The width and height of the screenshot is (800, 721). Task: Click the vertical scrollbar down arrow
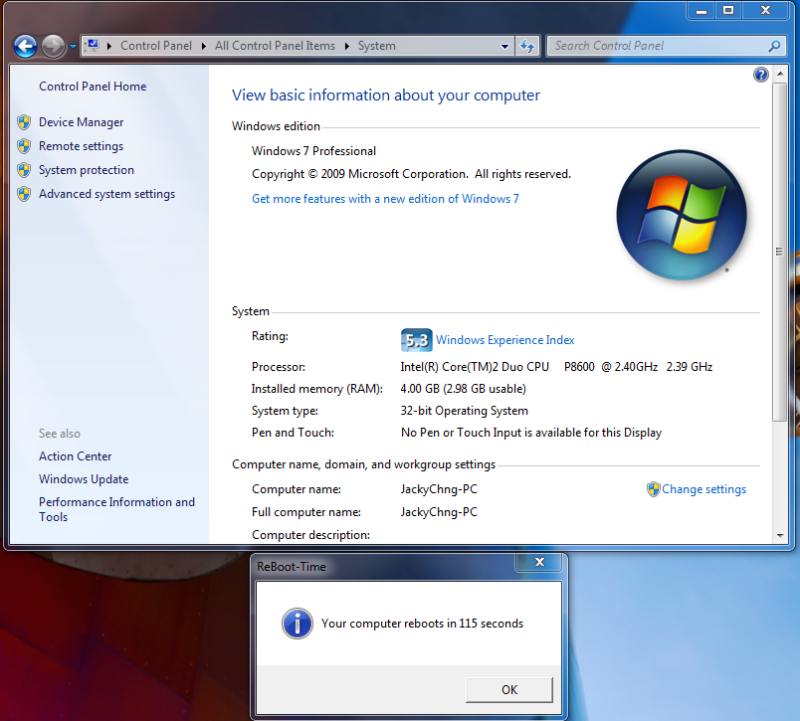(779, 536)
